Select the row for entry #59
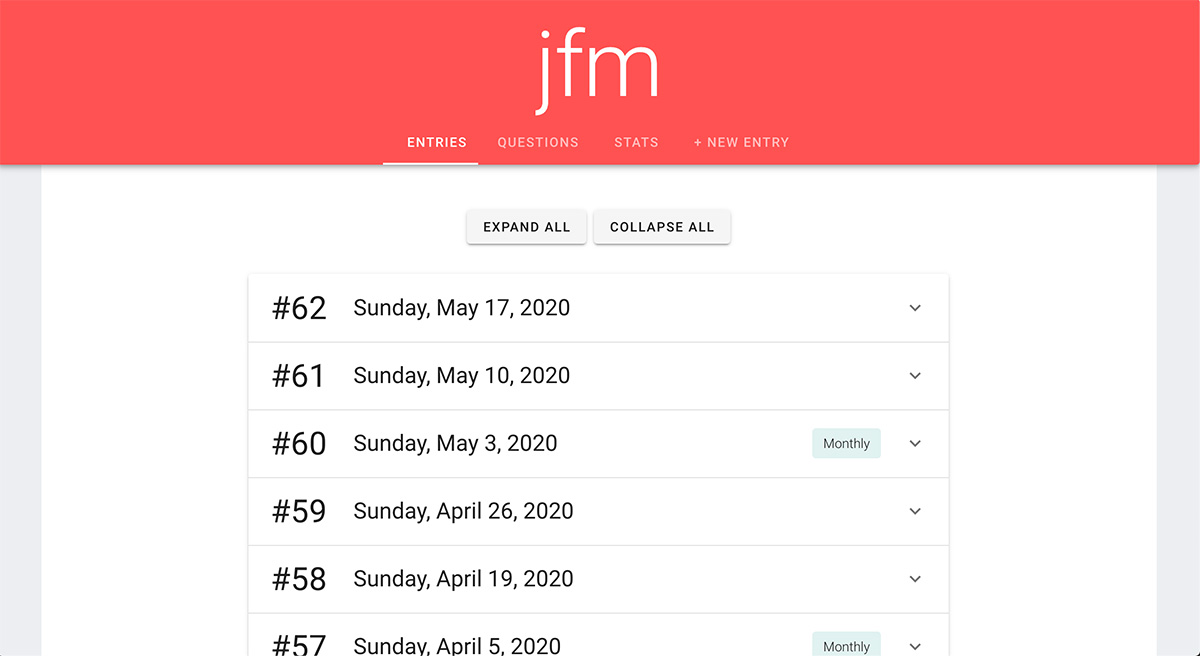This screenshot has width=1200, height=656. tap(598, 511)
